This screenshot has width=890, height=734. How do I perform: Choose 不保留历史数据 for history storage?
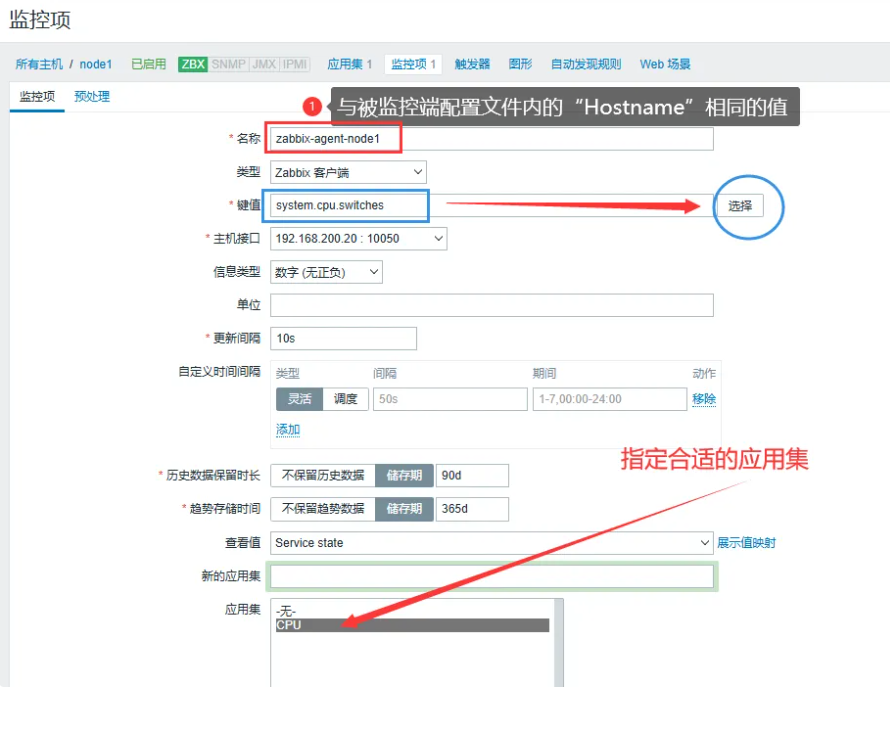322,476
